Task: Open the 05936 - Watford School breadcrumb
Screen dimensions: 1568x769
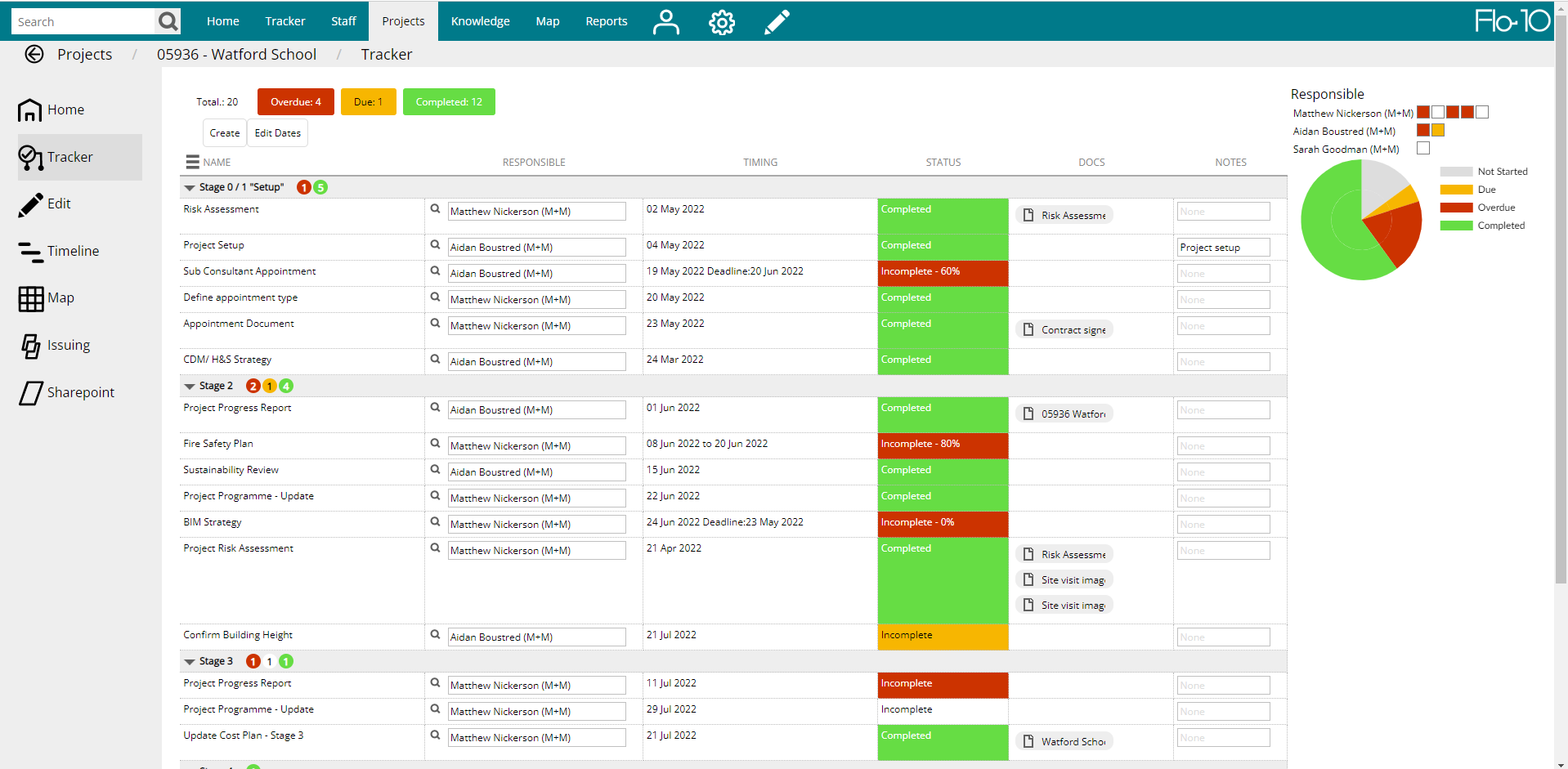Action: (236, 54)
